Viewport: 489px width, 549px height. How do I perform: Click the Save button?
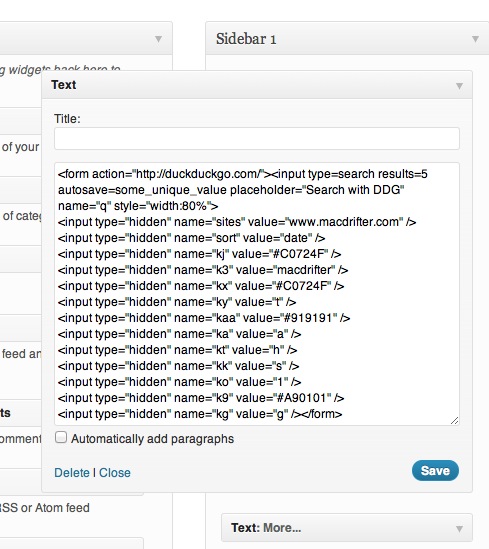(x=435, y=471)
